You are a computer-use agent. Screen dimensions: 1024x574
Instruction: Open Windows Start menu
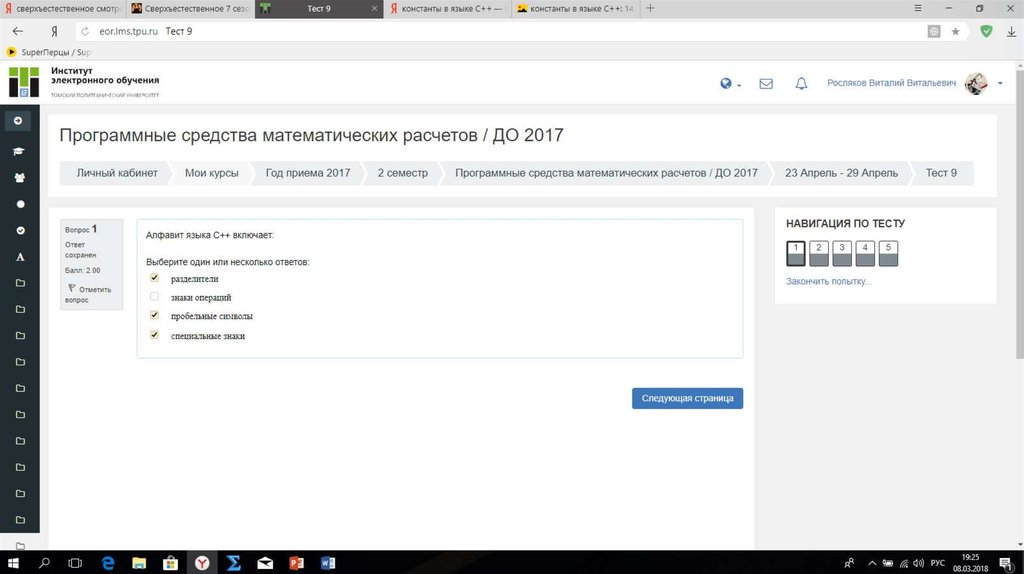coord(12,563)
